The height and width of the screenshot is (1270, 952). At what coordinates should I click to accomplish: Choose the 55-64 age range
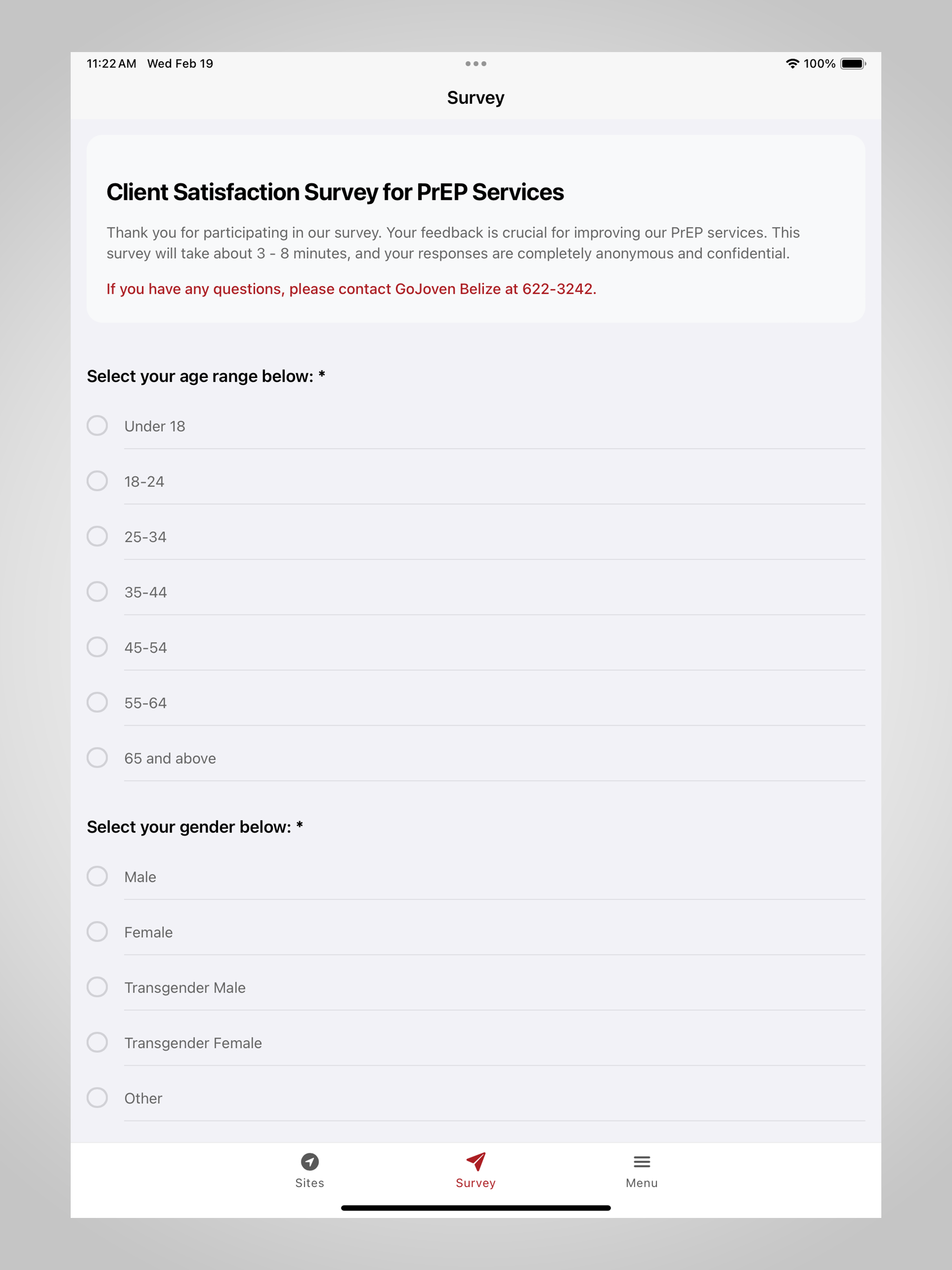pos(476,703)
